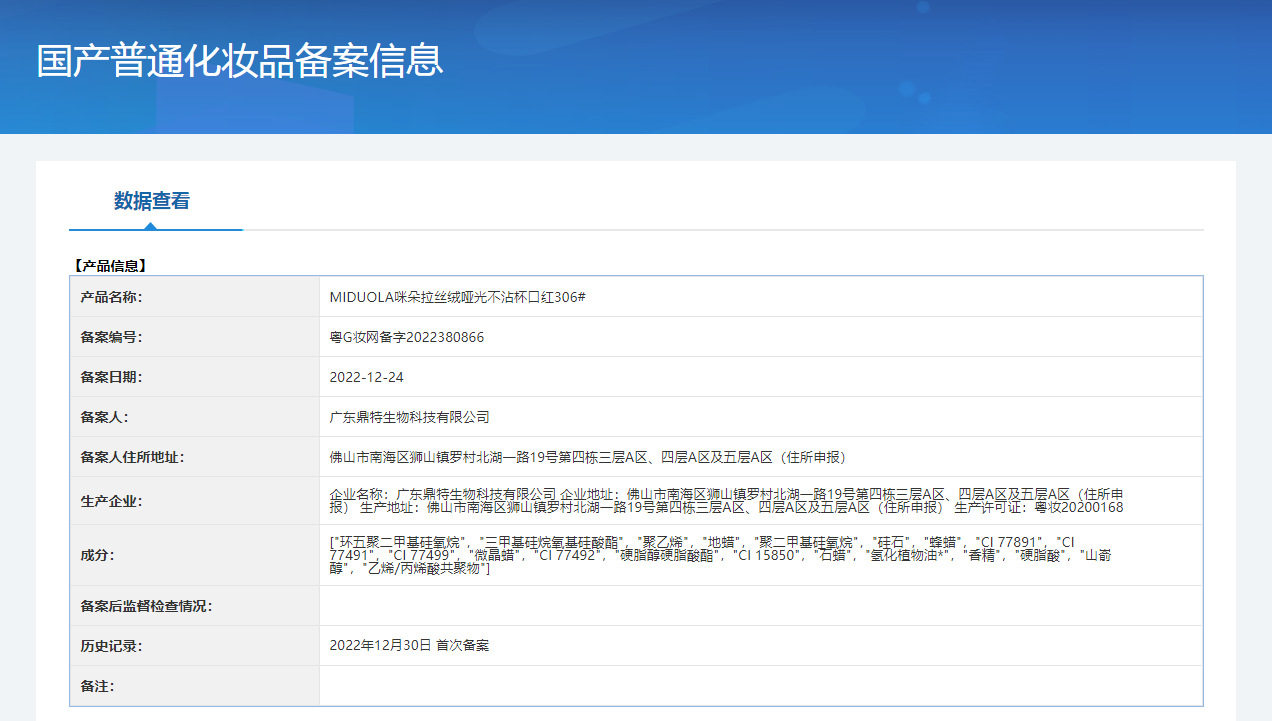Select the 生产企业 details text

click(x=726, y=501)
